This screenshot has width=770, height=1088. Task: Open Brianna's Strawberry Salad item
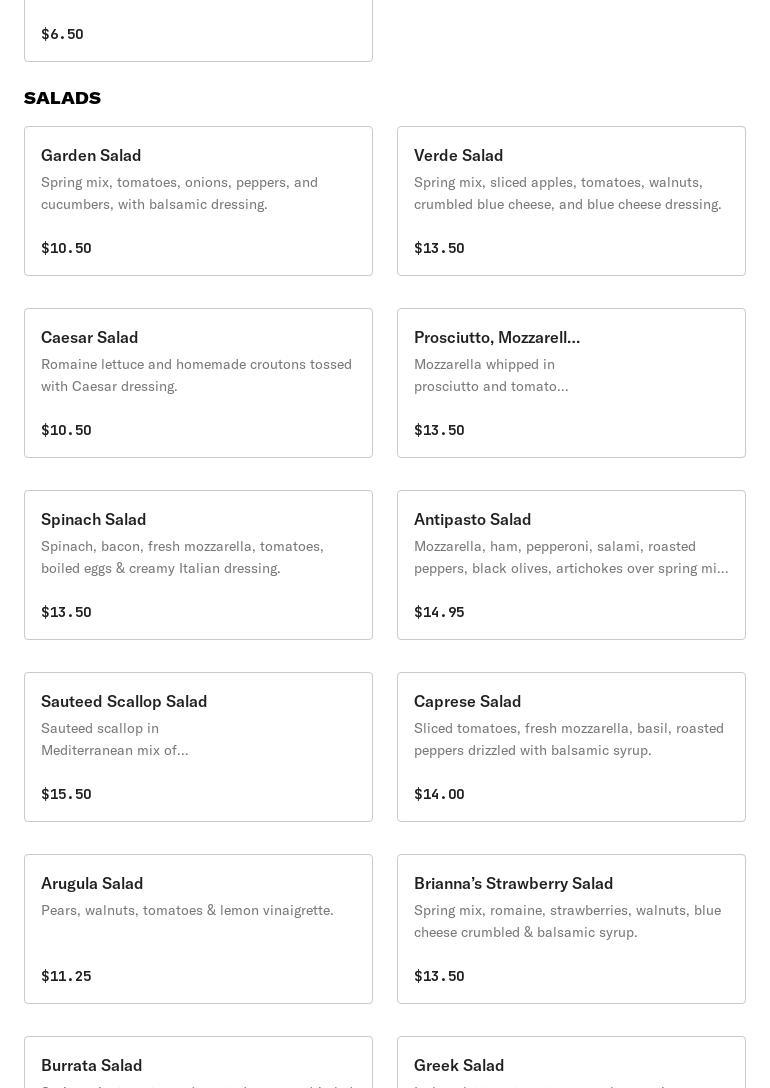(x=571, y=929)
